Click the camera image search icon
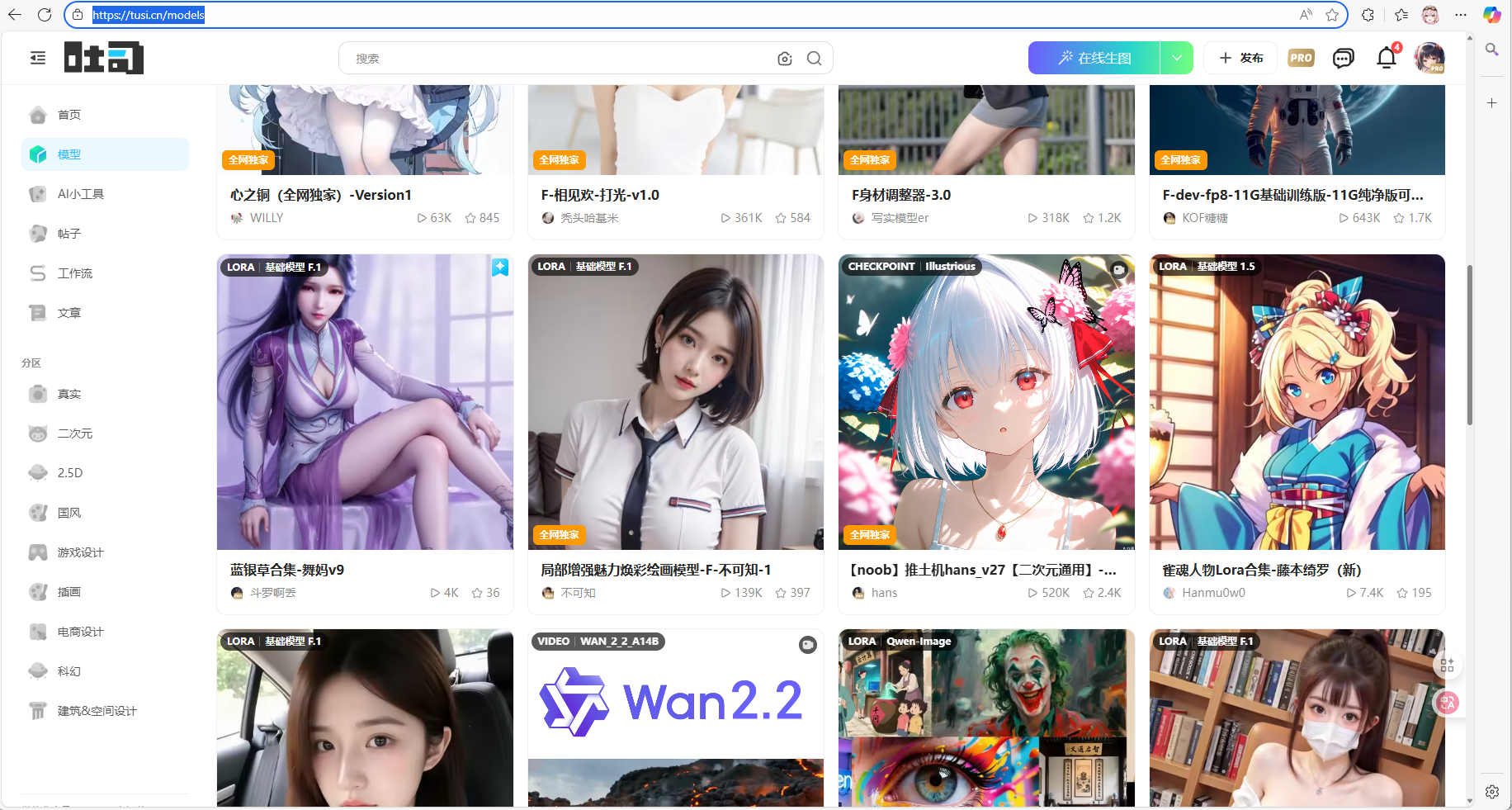The width and height of the screenshot is (1512, 810). (x=784, y=59)
